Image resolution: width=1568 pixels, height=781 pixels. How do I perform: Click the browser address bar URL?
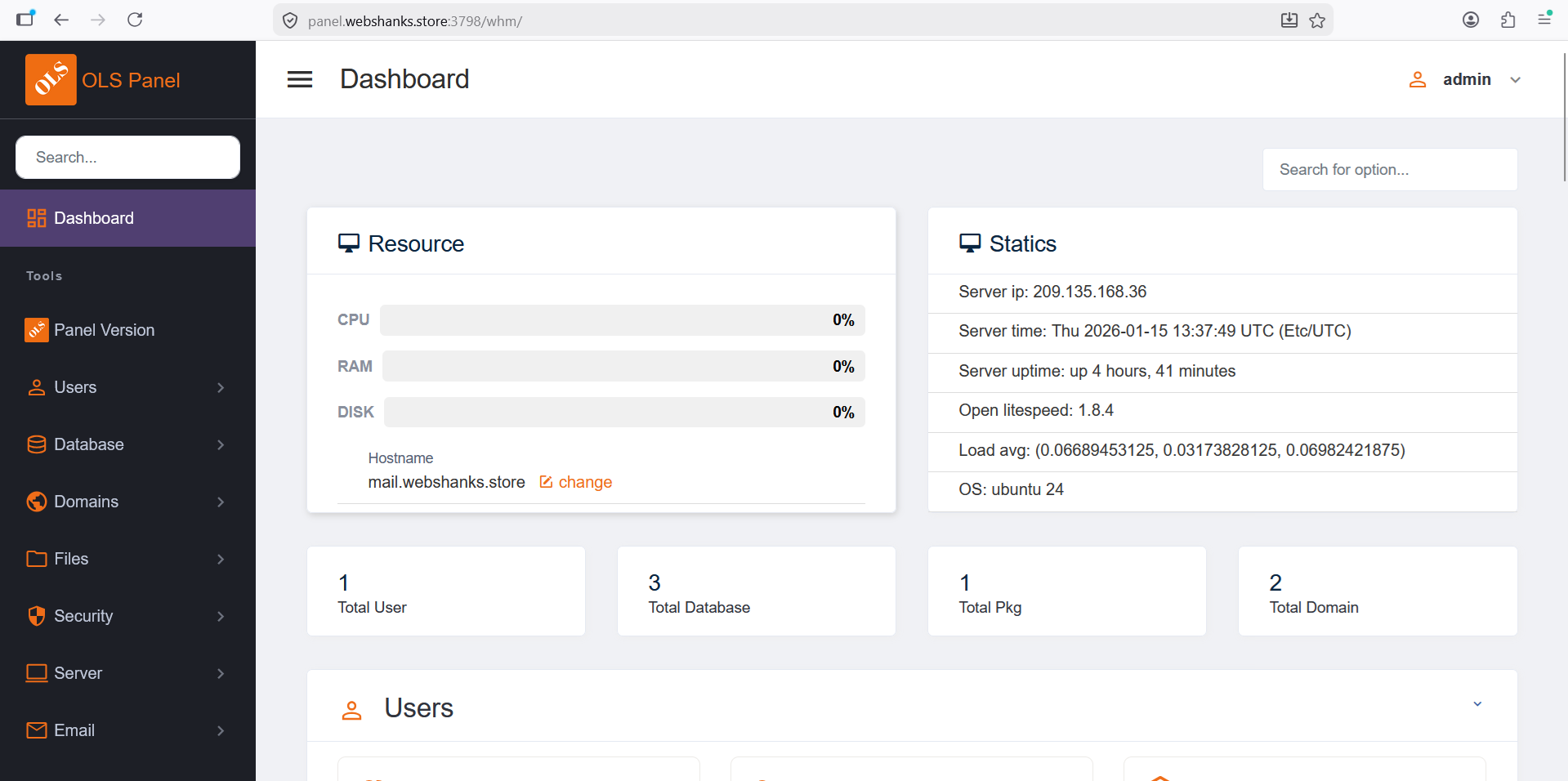pyautogui.click(x=415, y=20)
